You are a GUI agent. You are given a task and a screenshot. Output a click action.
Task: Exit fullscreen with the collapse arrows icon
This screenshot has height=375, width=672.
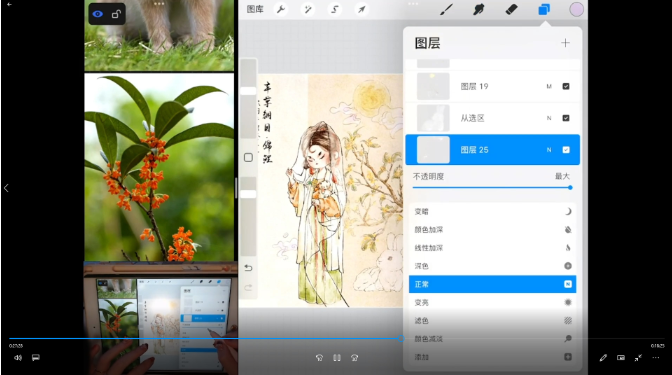point(638,357)
